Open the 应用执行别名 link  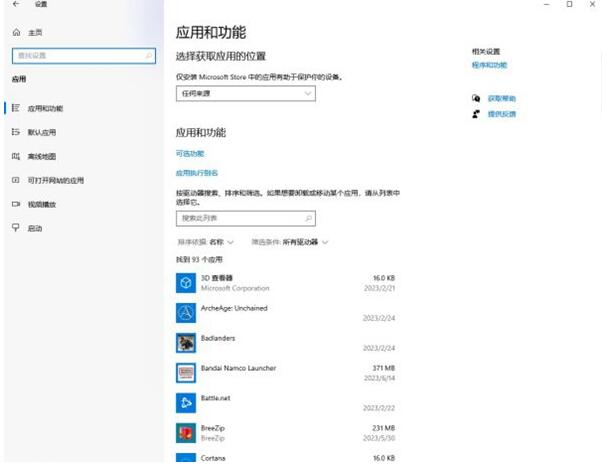click(197, 173)
